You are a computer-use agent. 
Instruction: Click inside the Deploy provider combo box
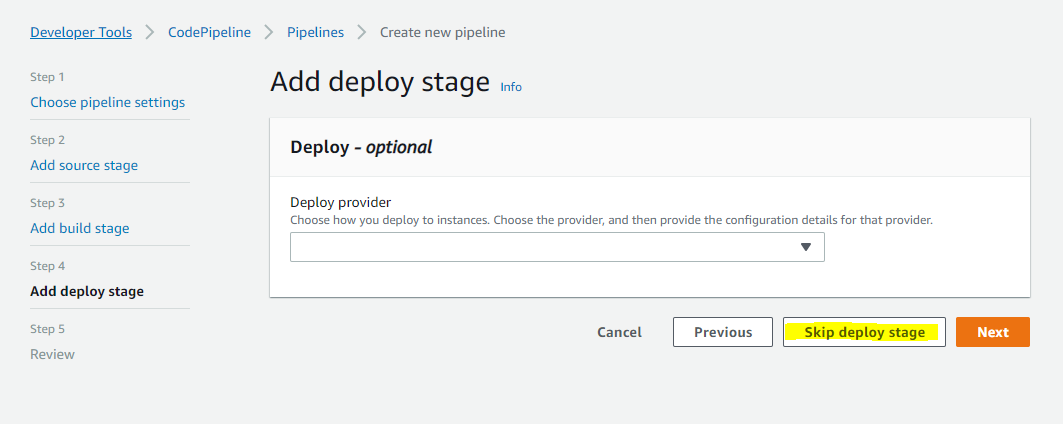[x=557, y=247]
